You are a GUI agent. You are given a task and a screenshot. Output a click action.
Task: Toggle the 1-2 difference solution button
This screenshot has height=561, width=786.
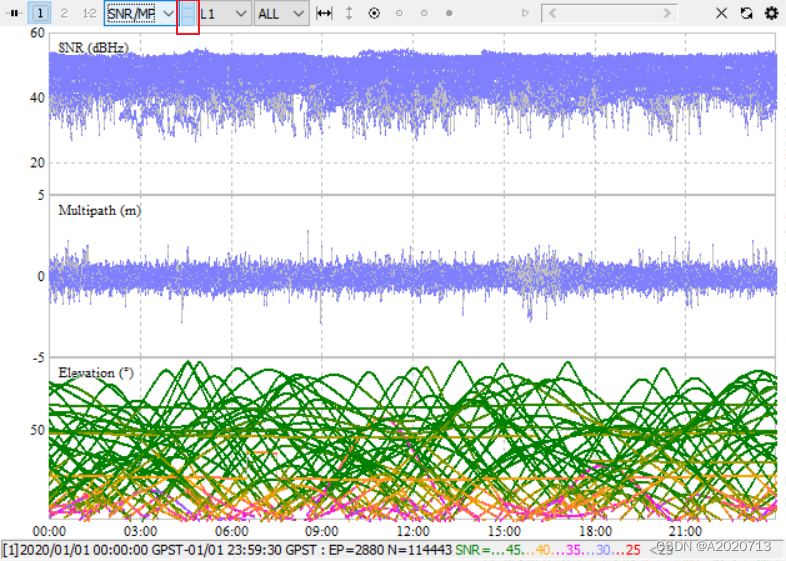[x=89, y=14]
